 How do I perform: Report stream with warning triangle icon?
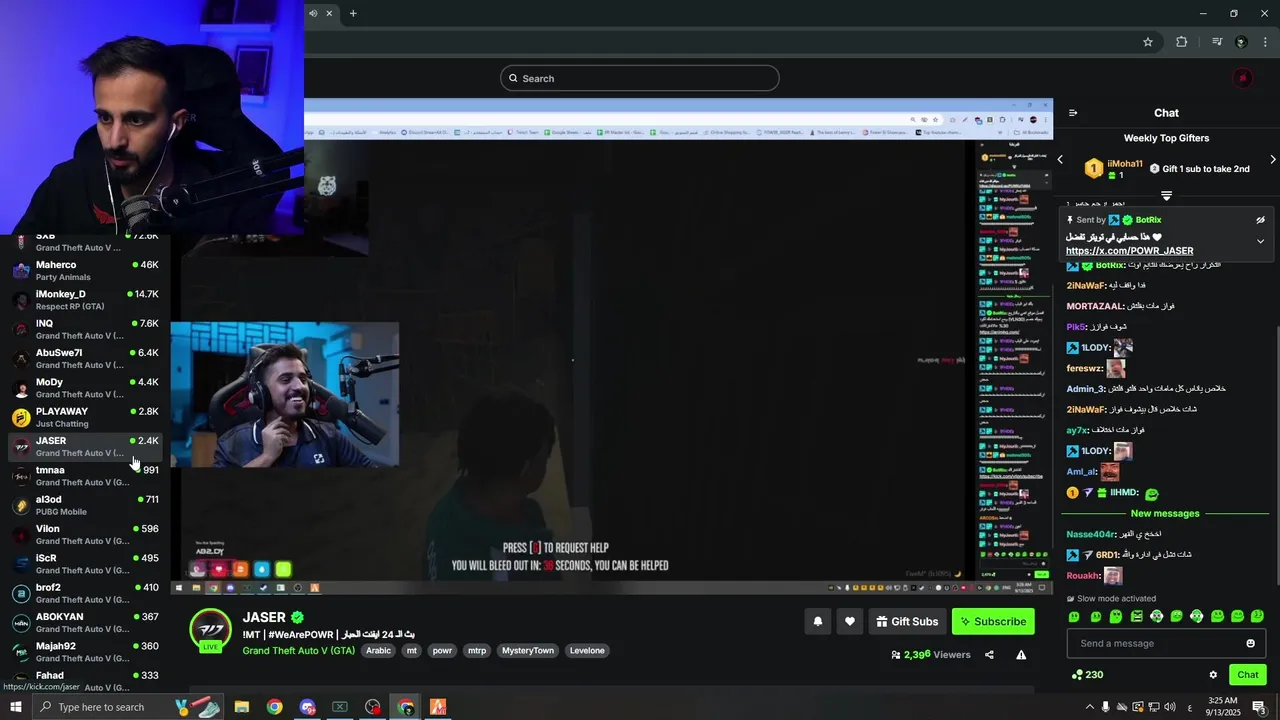click(x=1021, y=655)
